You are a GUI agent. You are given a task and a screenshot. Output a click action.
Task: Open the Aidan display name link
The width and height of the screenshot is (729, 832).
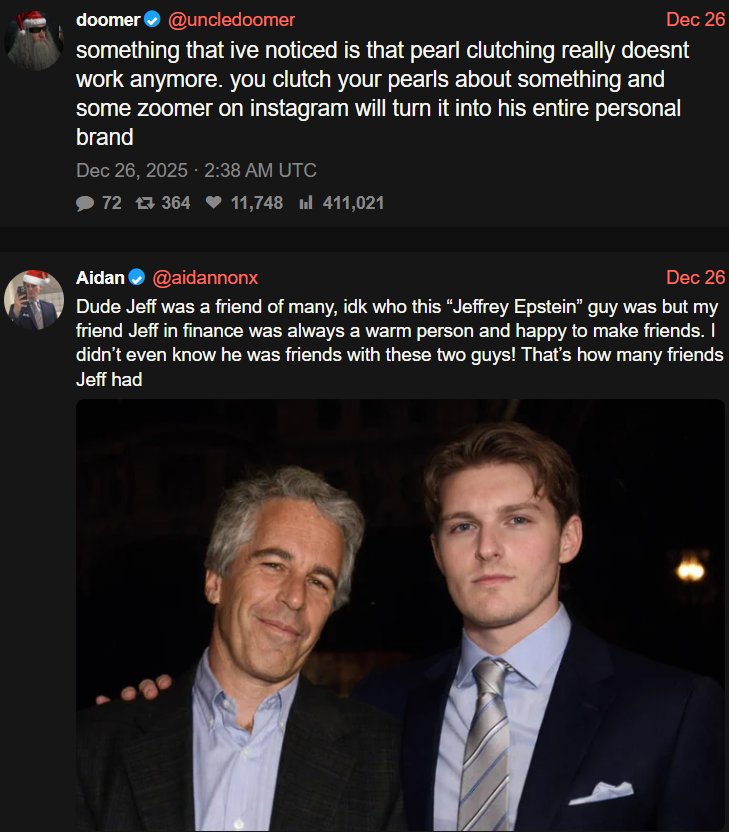(x=100, y=277)
